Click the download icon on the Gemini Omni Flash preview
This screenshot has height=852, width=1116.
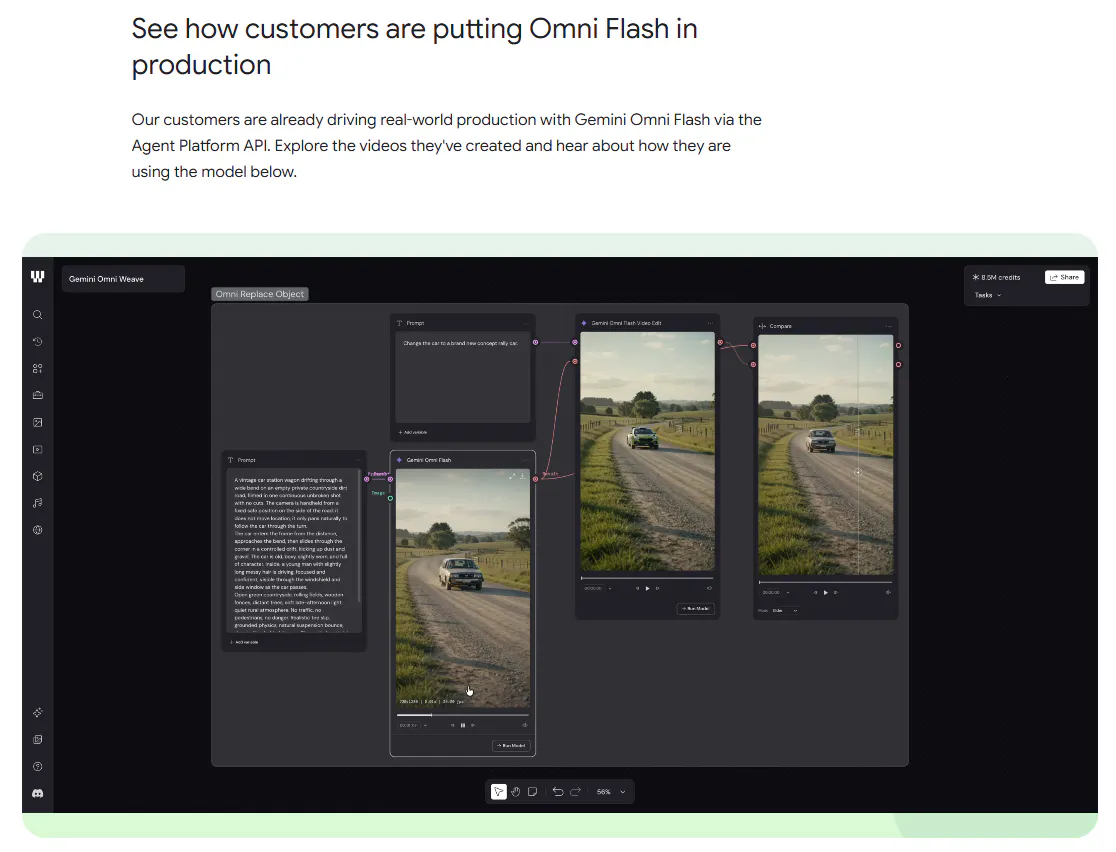coord(522,476)
